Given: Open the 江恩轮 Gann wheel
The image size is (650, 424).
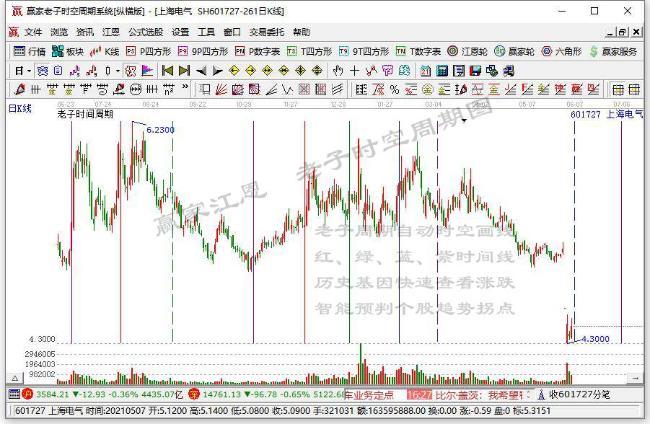Looking at the screenshot, I should (468, 51).
